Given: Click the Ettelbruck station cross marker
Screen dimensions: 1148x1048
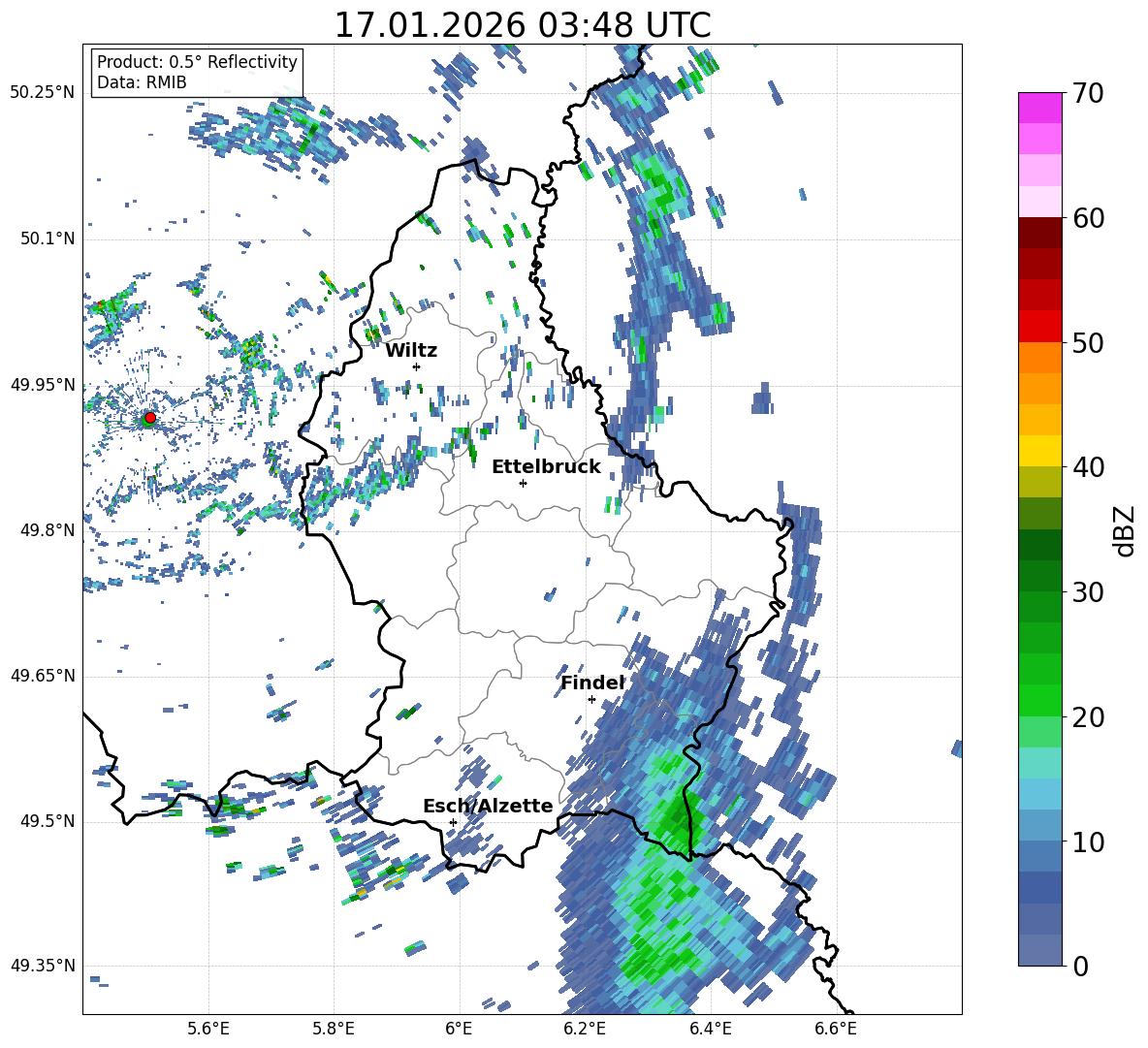Looking at the screenshot, I should [x=523, y=483].
